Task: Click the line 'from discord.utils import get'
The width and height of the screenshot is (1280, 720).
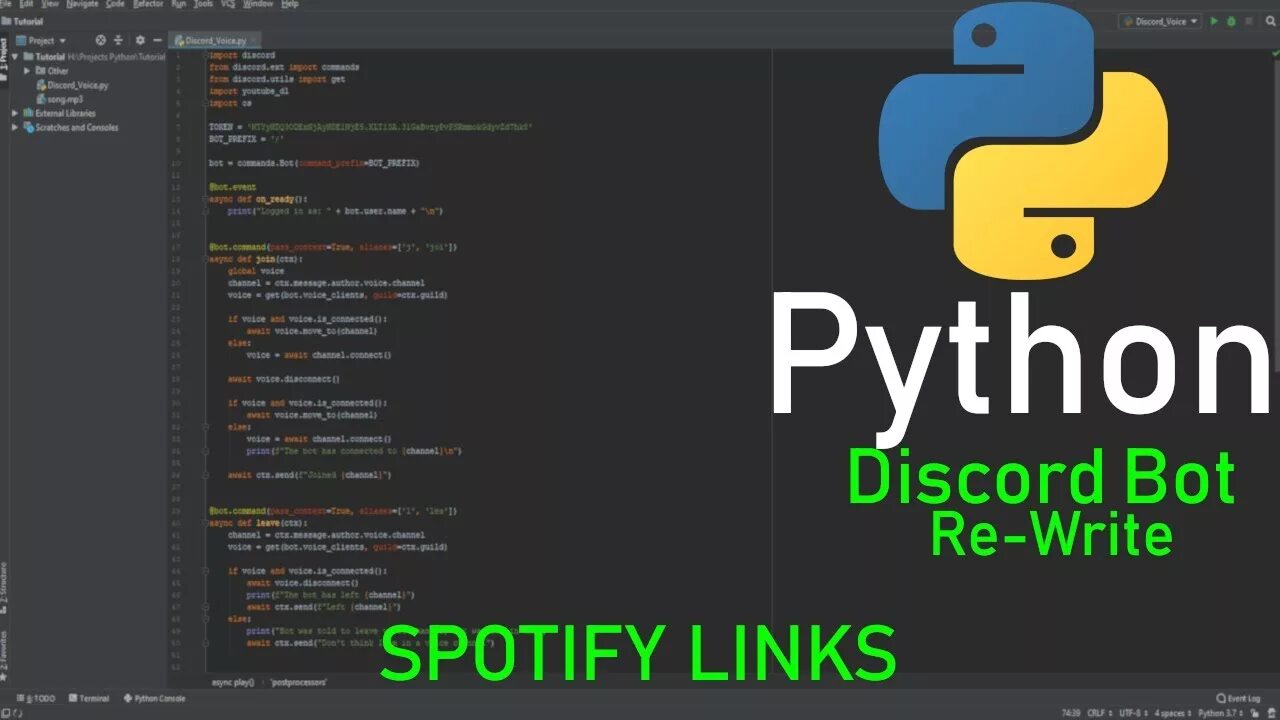Action: tap(277, 79)
